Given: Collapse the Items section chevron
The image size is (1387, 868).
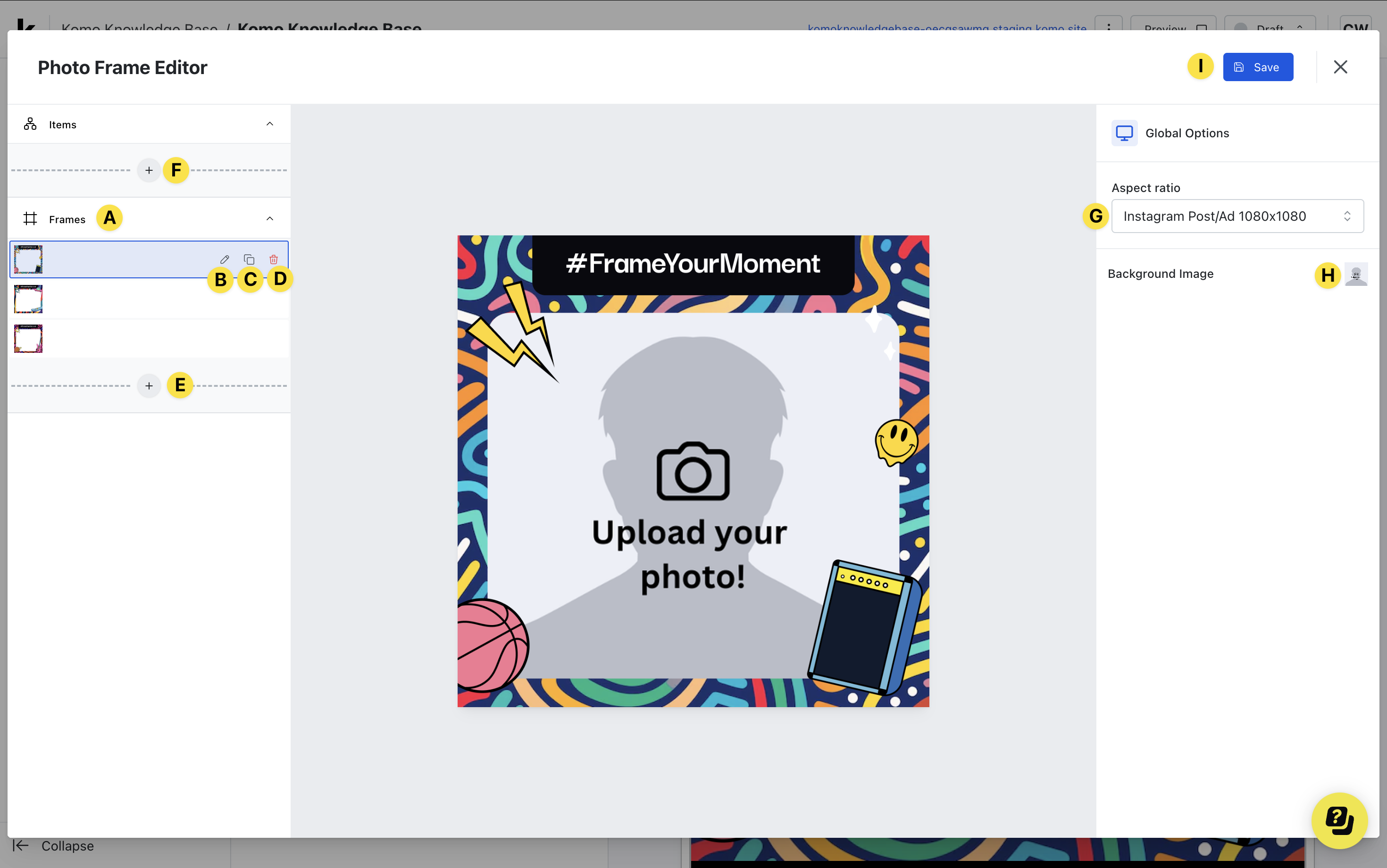Looking at the screenshot, I should 270,124.
